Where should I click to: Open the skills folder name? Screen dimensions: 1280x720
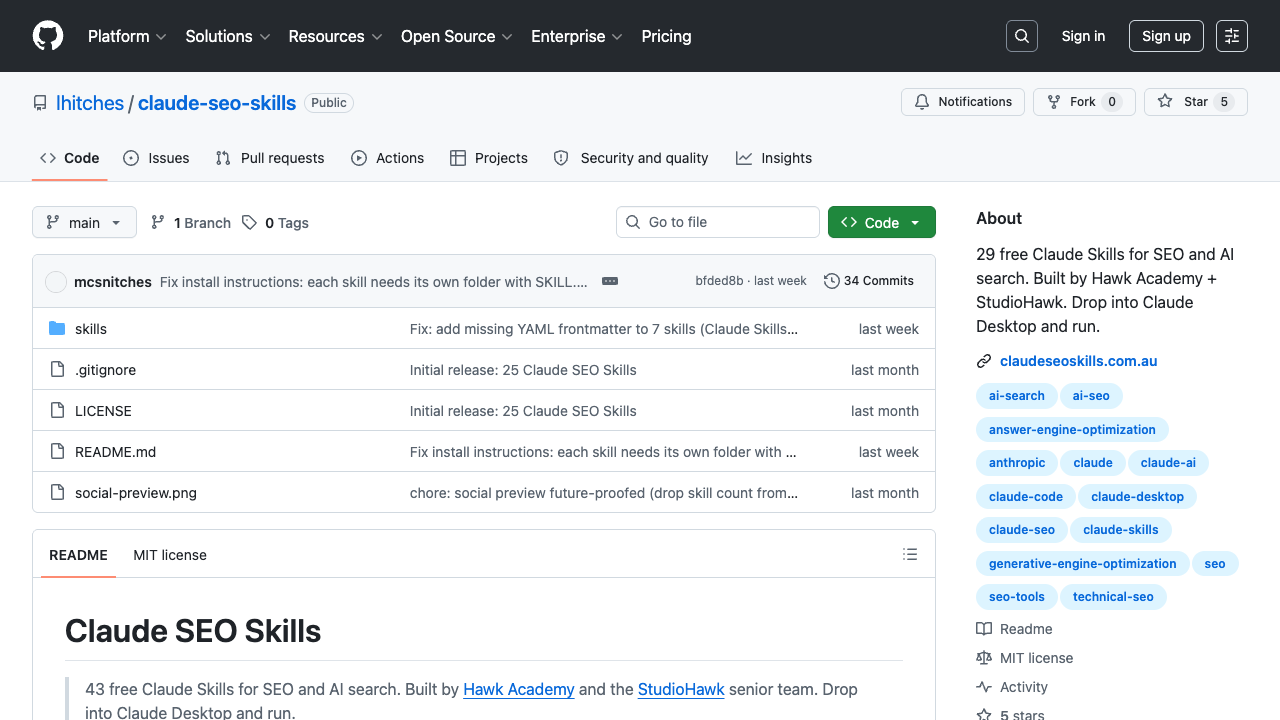click(x=91, y=329)
